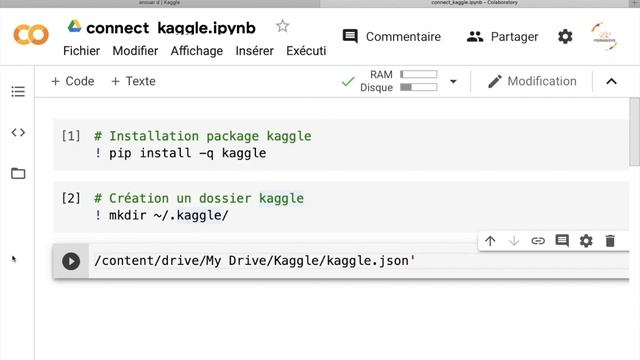Add a comment to the cell

coord(562,241)
